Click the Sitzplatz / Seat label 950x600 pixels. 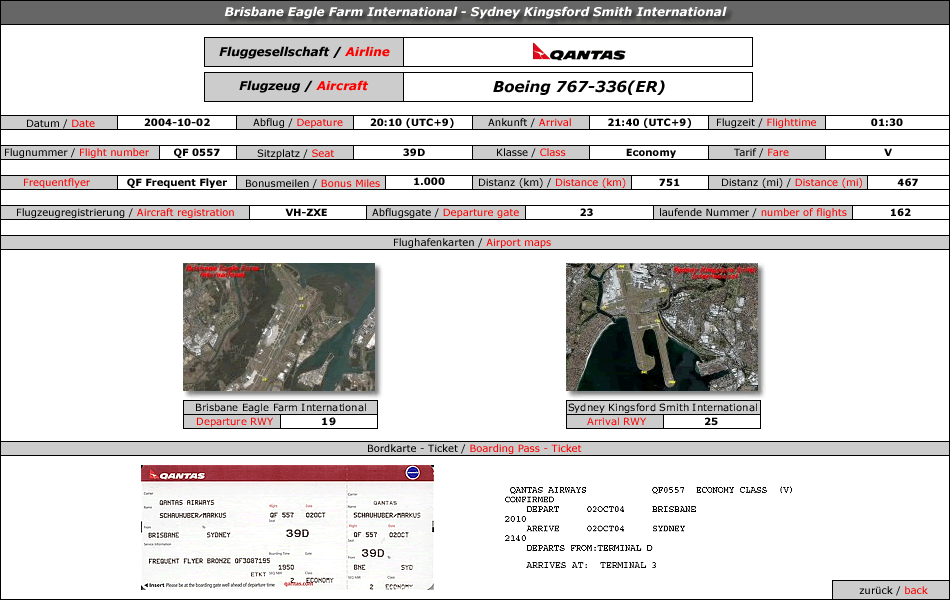[295, 153]
